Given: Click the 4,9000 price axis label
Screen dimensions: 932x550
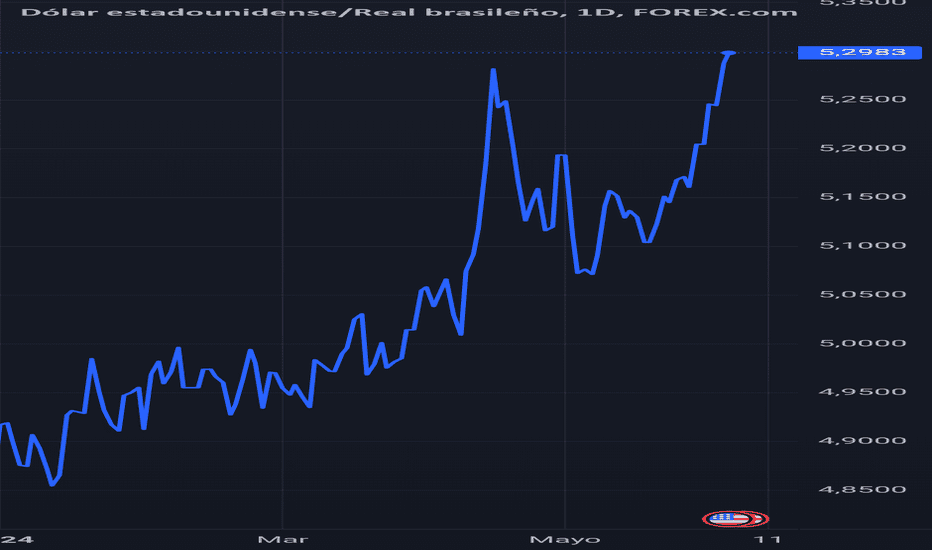Looking at the screenshot, I should (x=862, y=441).
